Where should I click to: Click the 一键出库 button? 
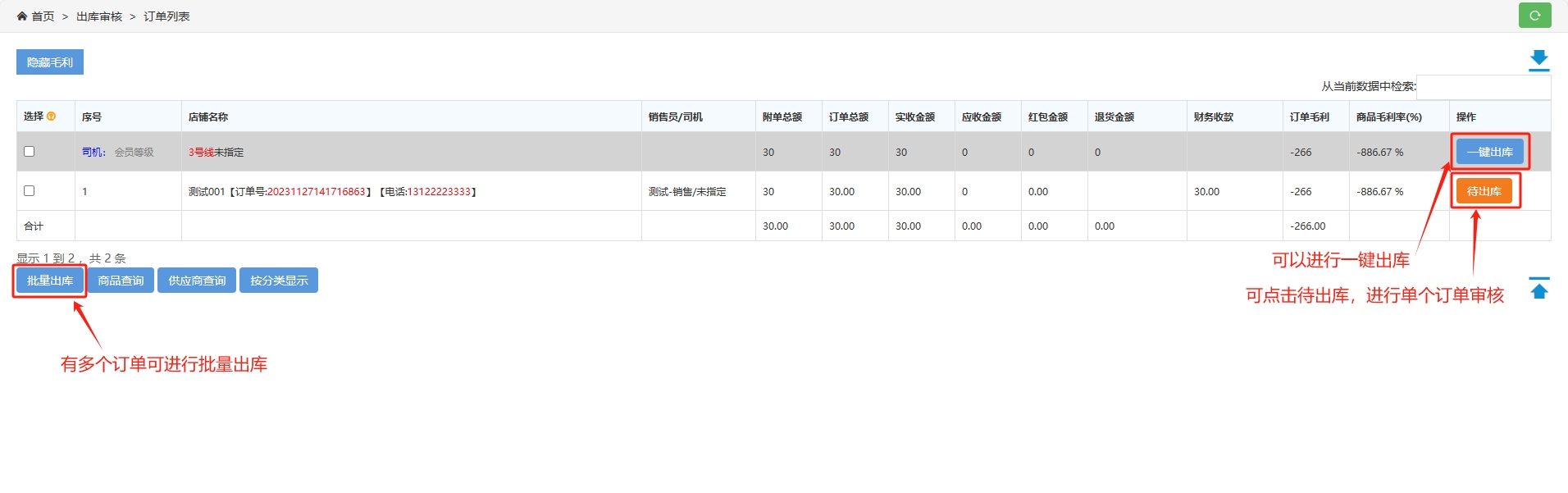(x=1490, y=152)
